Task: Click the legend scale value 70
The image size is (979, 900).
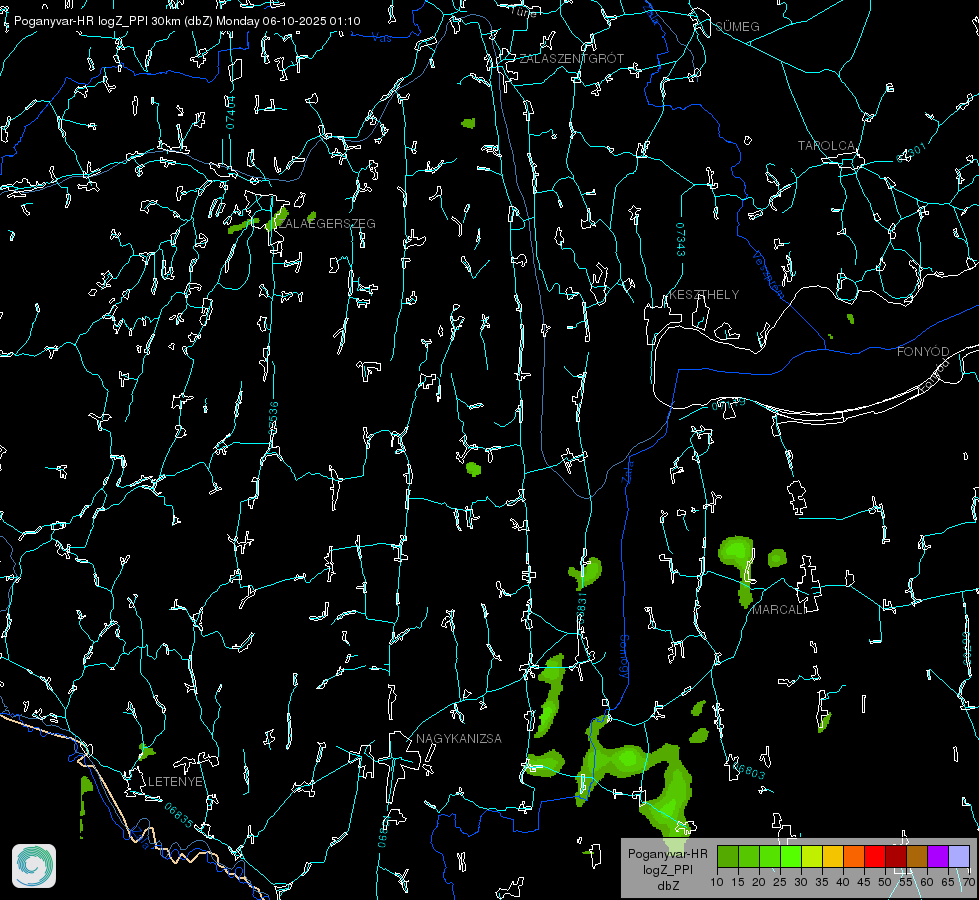Action: (968, 883)
